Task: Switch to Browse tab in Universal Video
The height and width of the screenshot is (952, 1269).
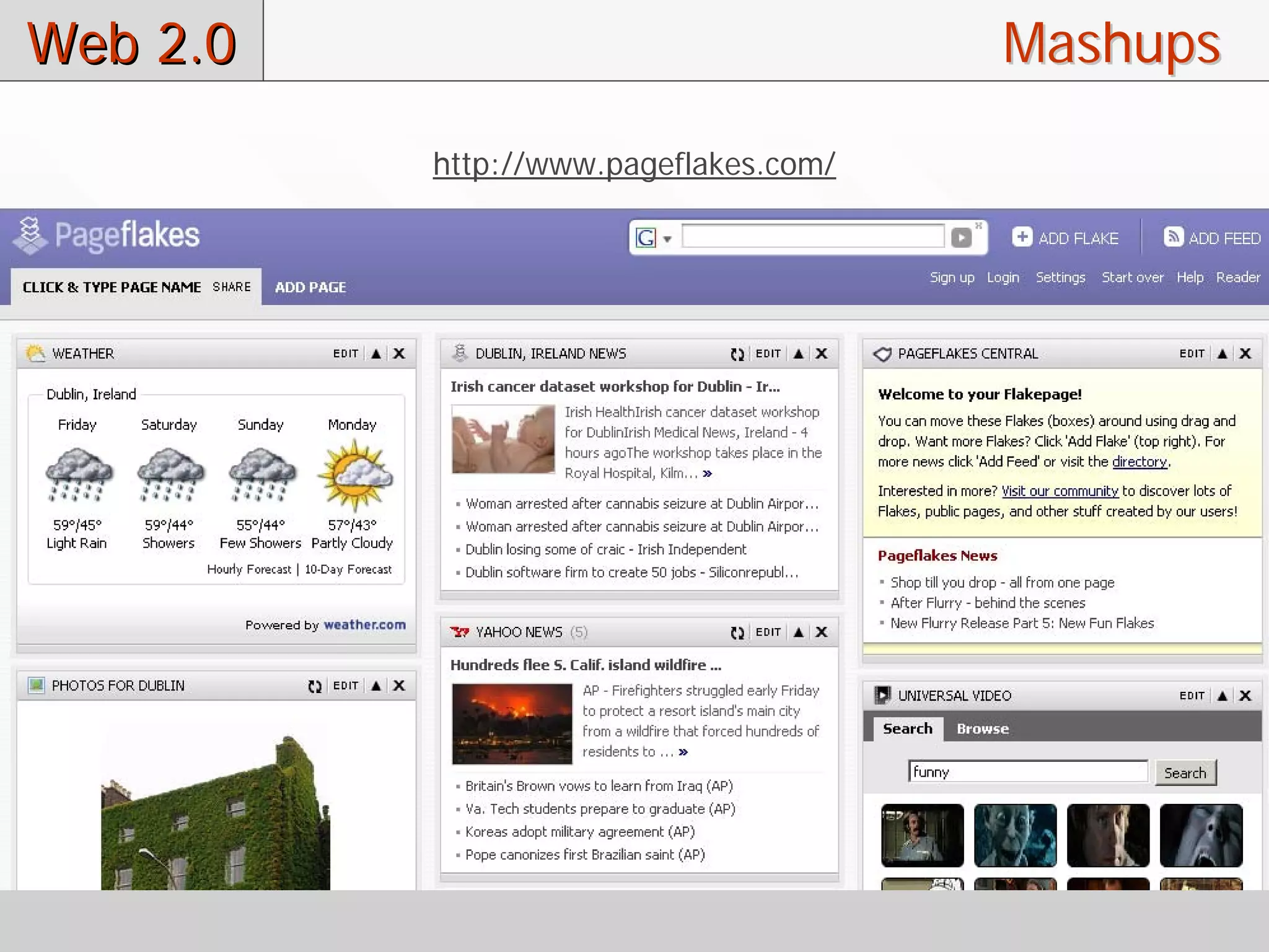Action: pos(982,729)
